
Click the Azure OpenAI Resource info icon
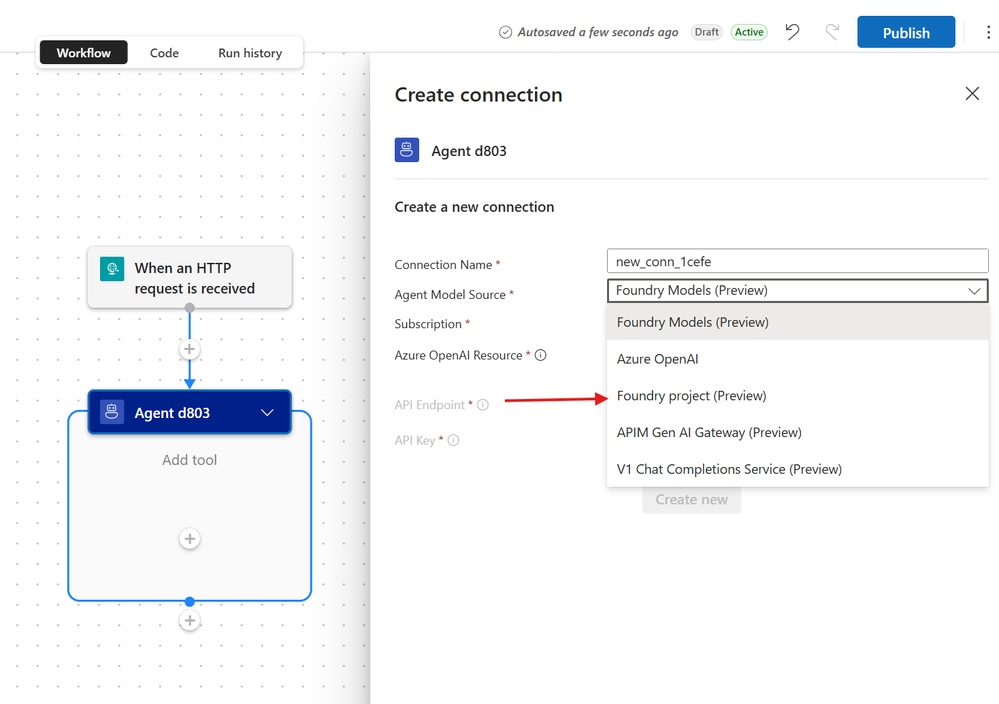[540, 355]
